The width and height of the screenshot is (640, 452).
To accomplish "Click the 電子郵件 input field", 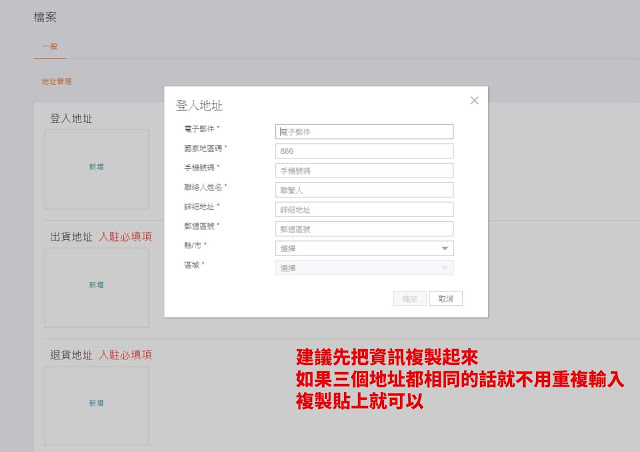I will point(364,131).
